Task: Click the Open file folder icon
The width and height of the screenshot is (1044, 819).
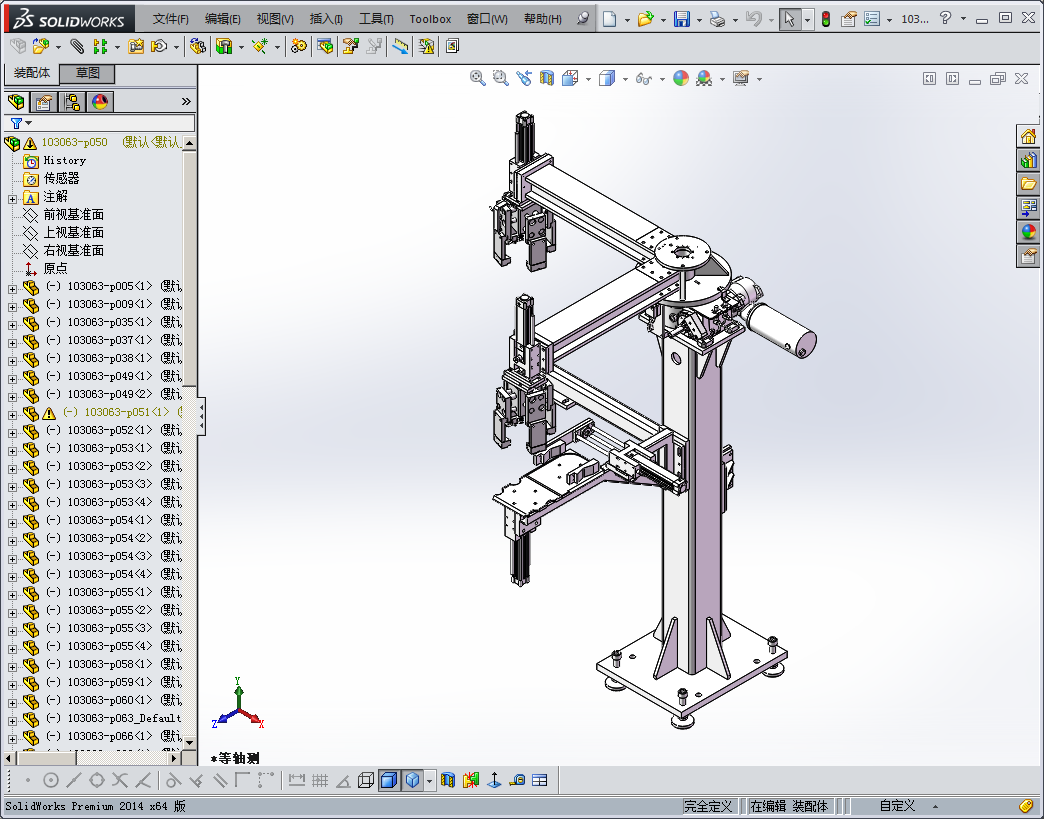Action: coord(645,19)
